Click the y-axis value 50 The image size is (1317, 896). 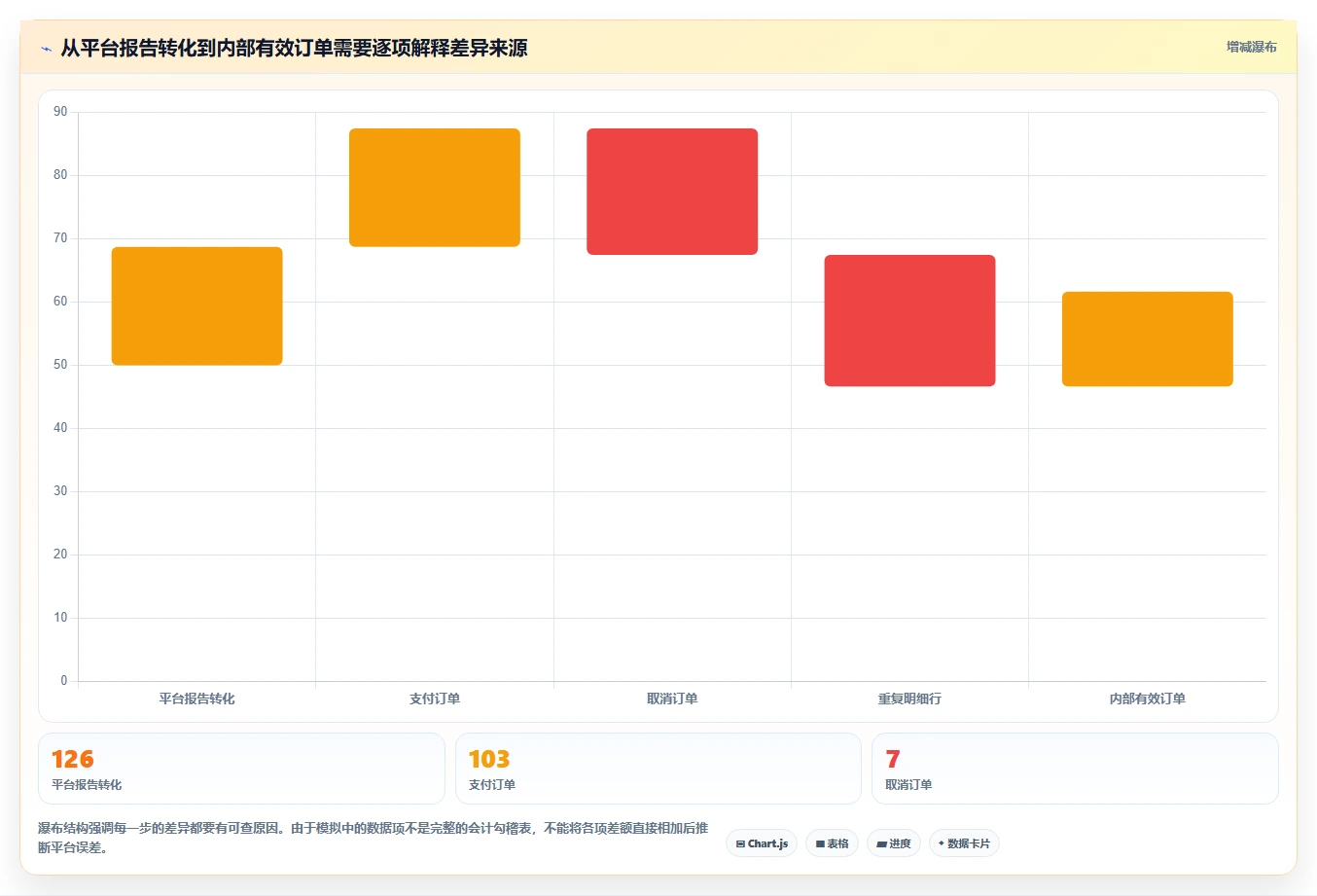[x=60, y=365]
